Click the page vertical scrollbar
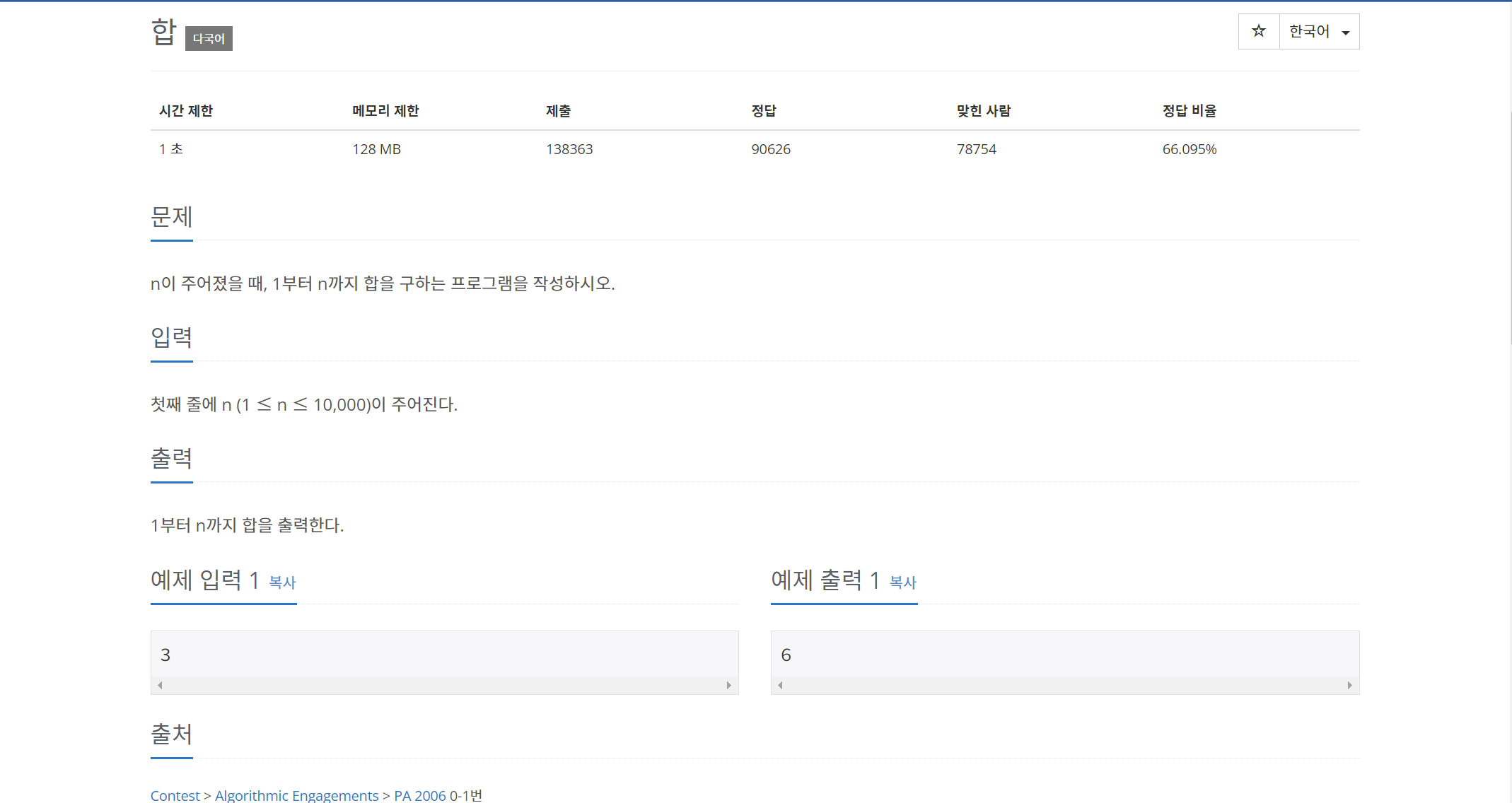Image resolution: width=1512 pixels, height=803 pixels. click(x=1509, y=226)
